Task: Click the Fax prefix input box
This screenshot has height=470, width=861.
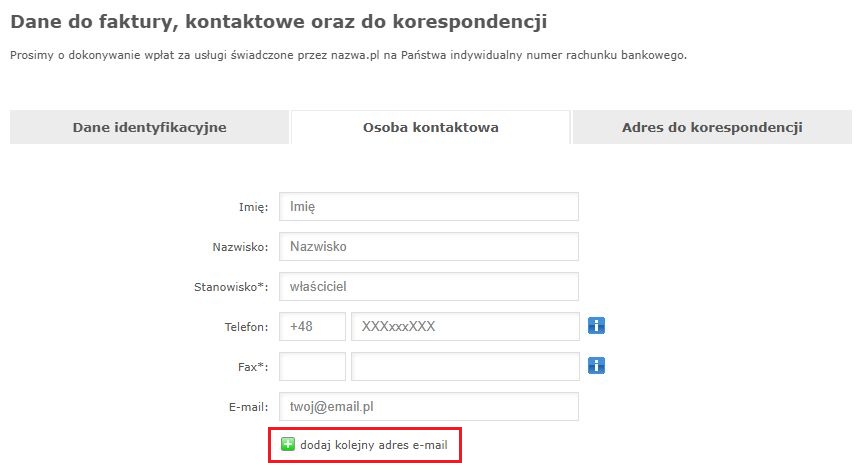Action: 312,366
